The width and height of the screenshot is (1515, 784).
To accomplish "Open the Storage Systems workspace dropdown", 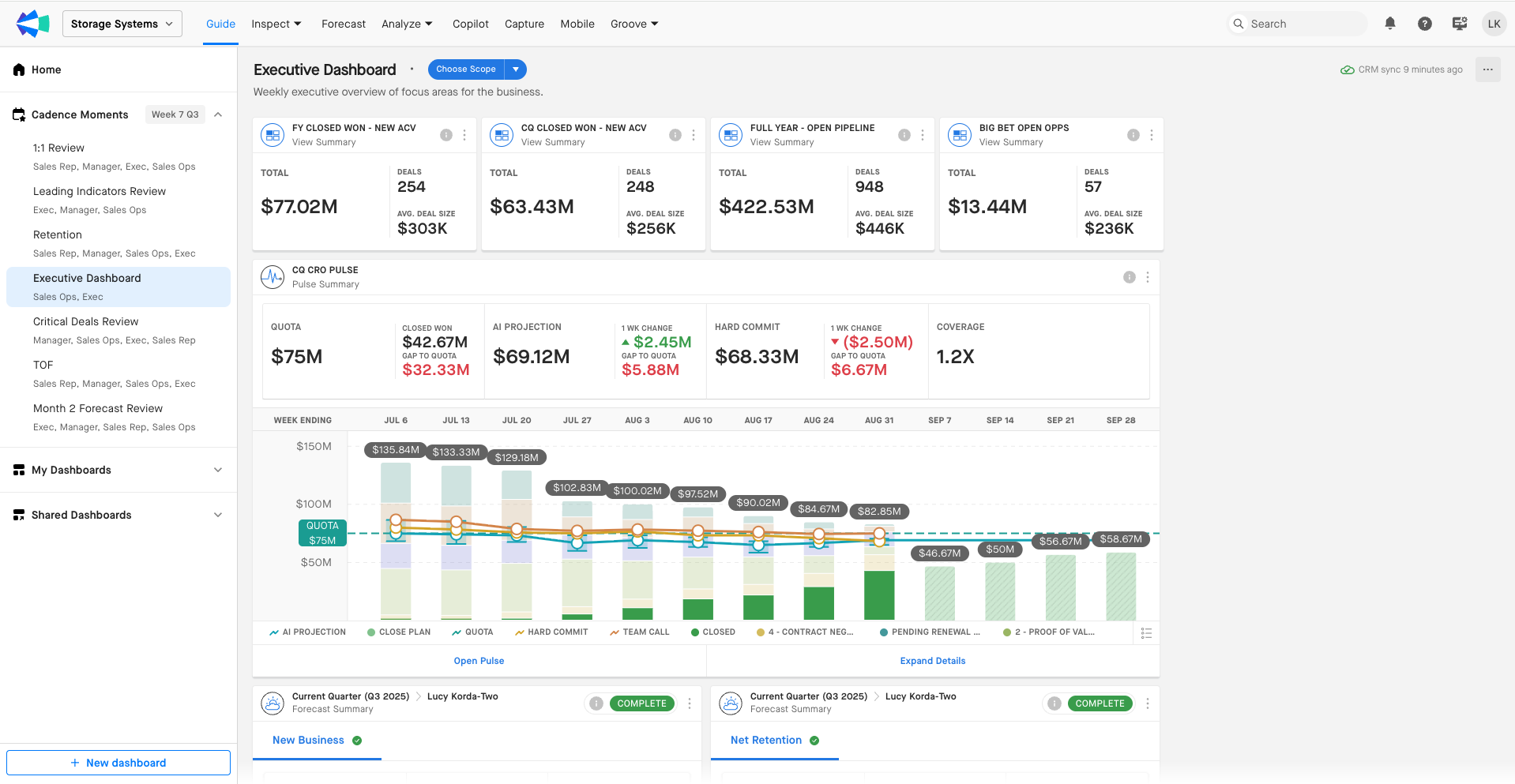I will tap(122, 24).
